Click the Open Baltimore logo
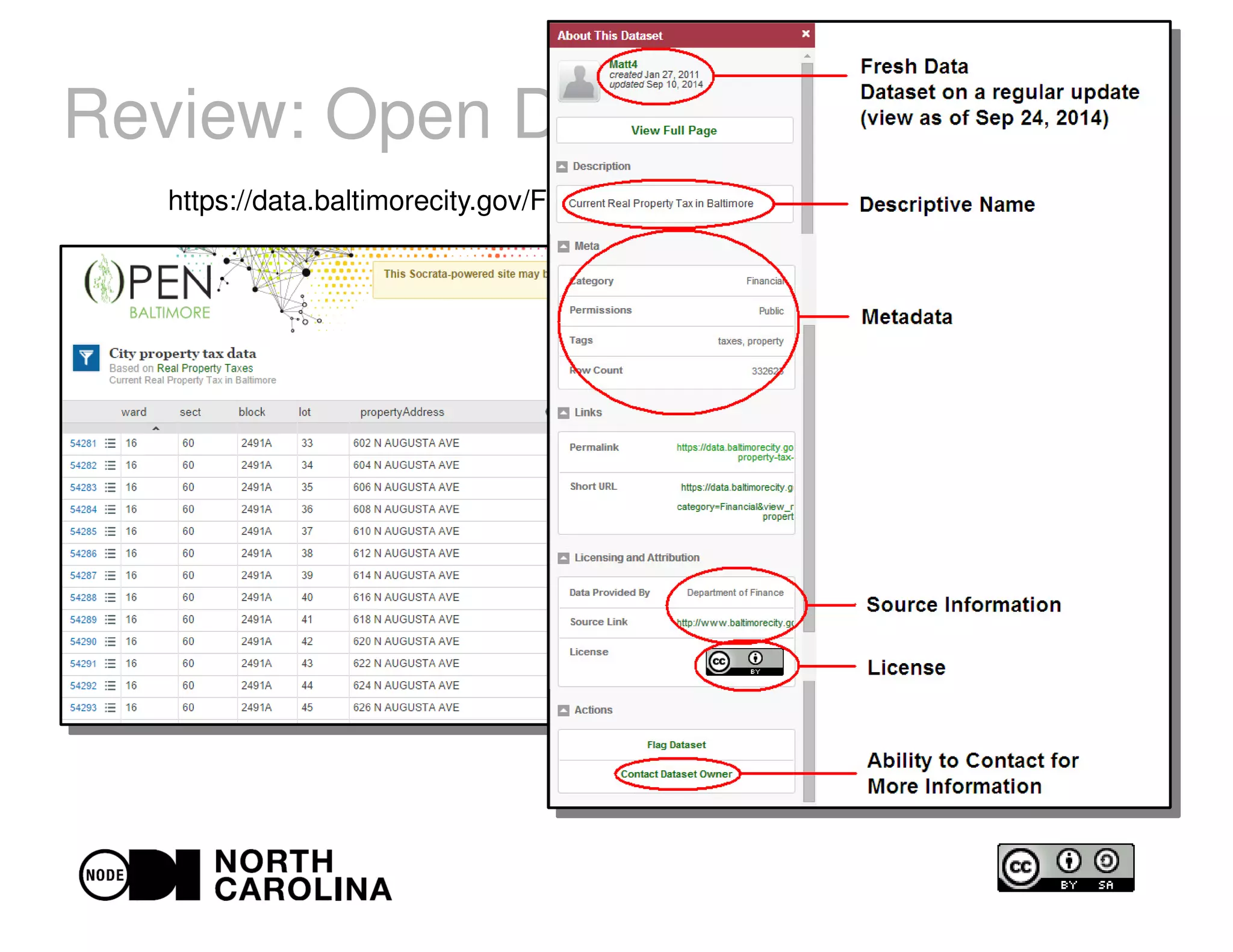The height and width of the screenshot is (952, 1233). click(x=148, y=287)
